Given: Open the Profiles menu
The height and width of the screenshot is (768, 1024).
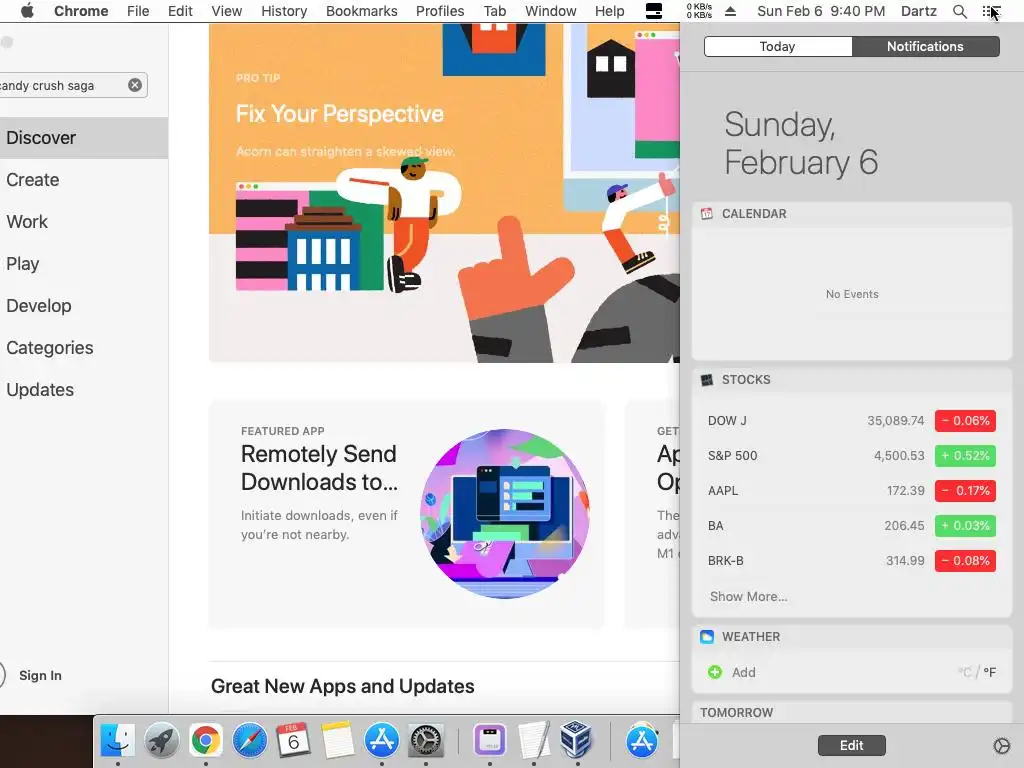Looking at the screenshot, I should [x=440, y=11].
